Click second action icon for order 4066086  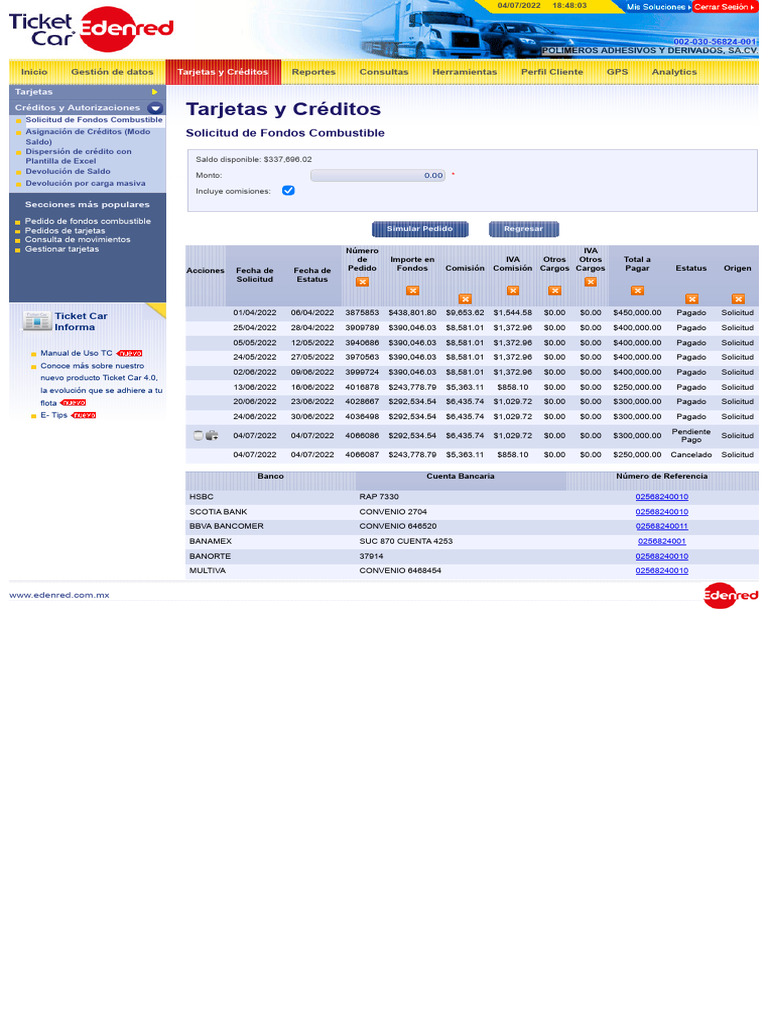[212, 436]
